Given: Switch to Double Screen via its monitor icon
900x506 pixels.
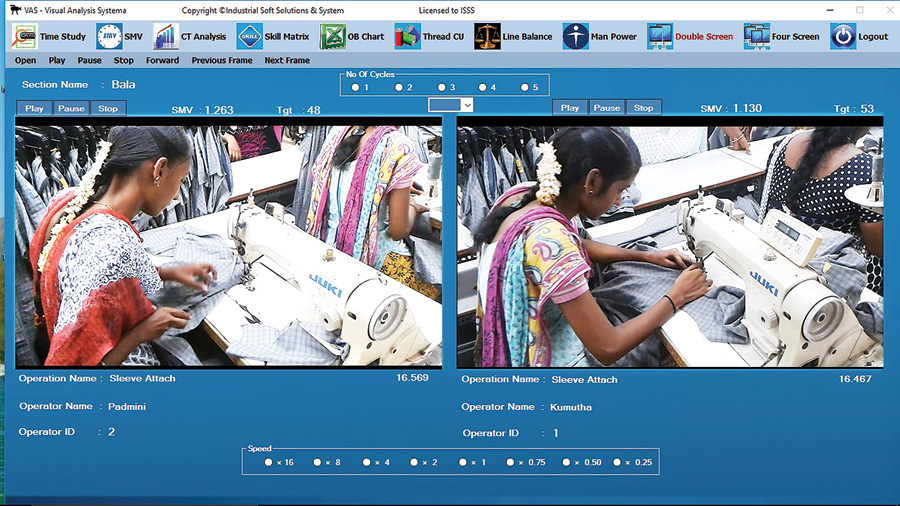Looking at the screenshot, I should pos(660,36).
